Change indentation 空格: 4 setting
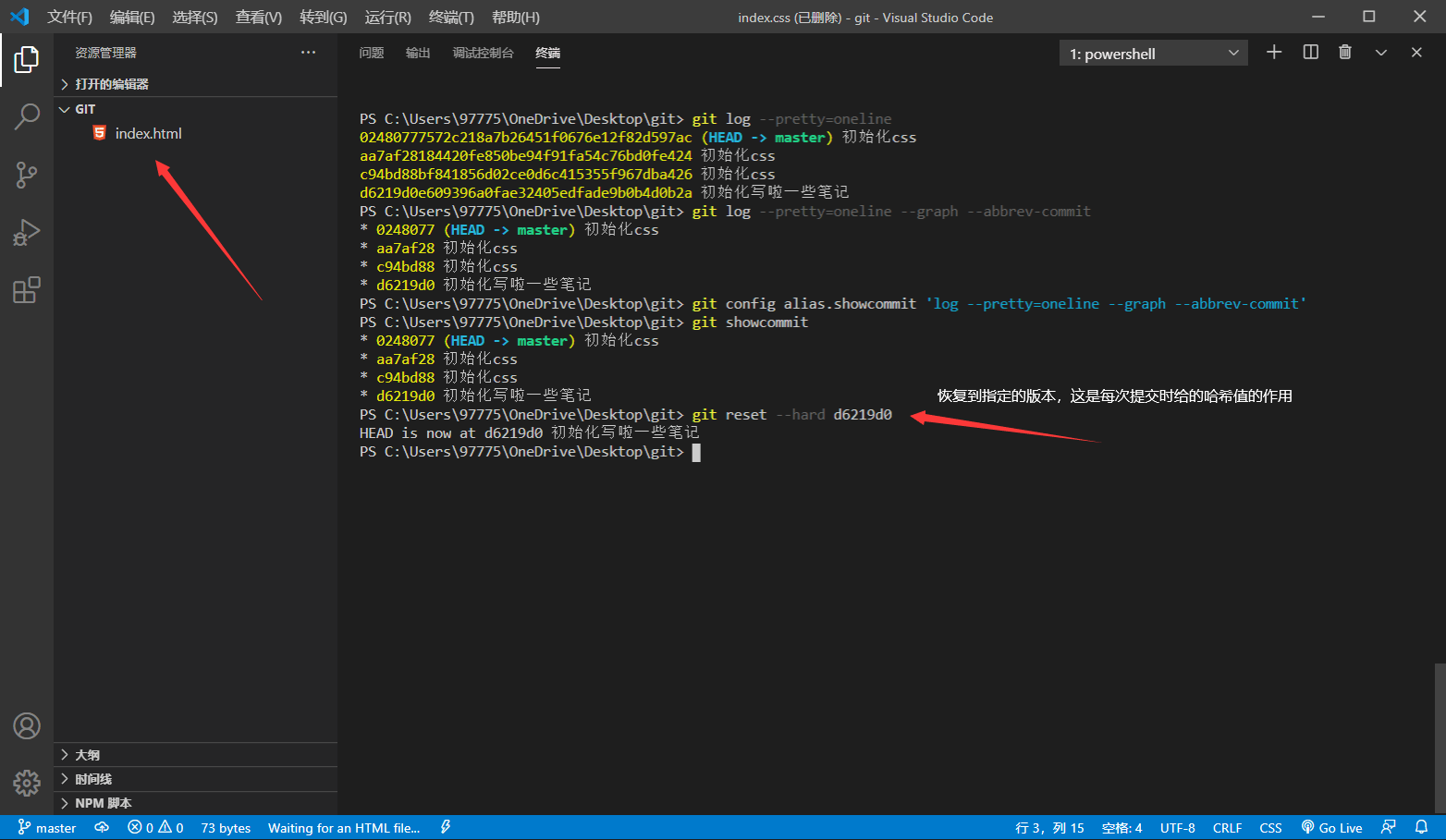1446x840 pixels. tap(1121, 828)
